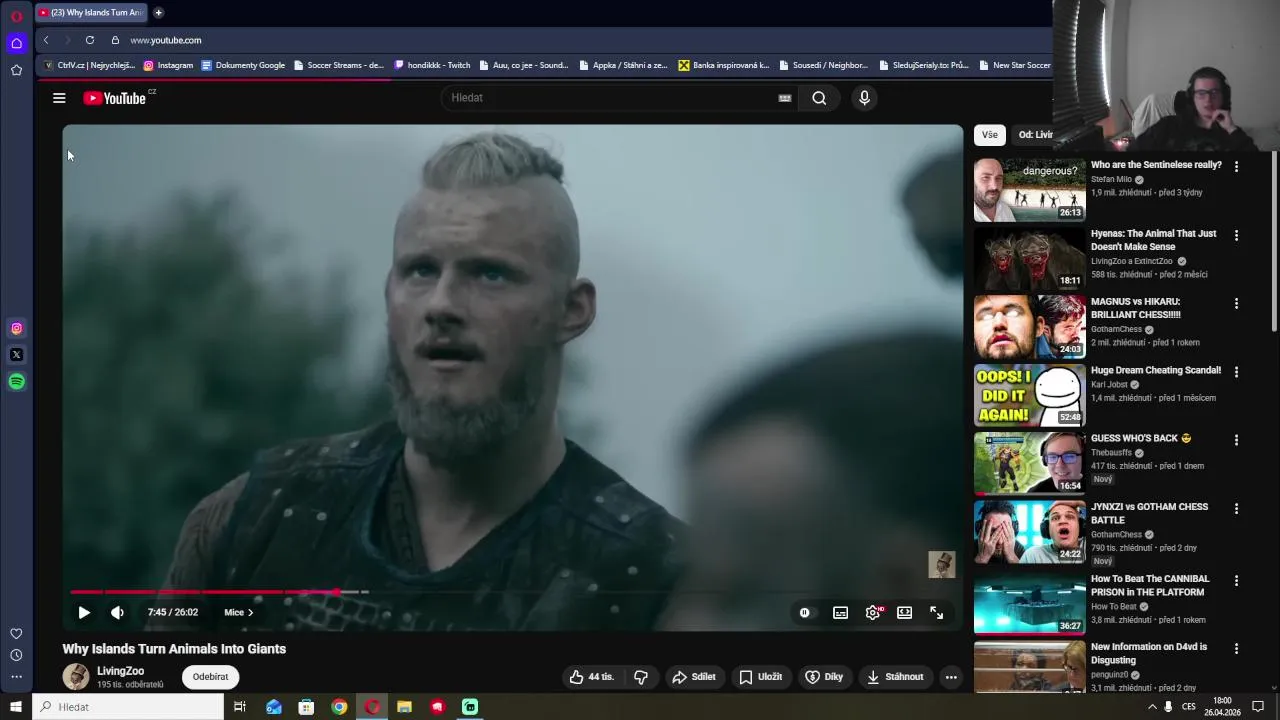Go to the YouTube home logo
The height and width of the screenshot is (720, 1280).
[114, 98]
